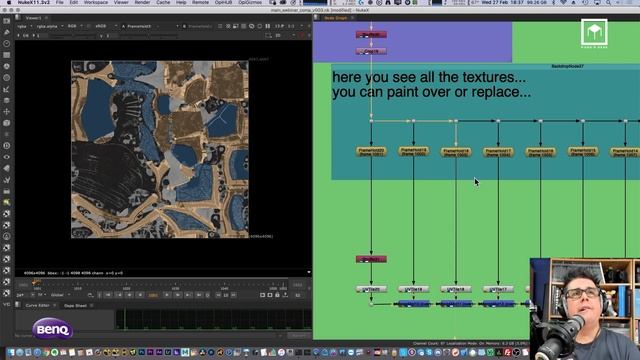Open the Image nodes menu in left toolbar
640x360 pixels.
tap(7, 21)
